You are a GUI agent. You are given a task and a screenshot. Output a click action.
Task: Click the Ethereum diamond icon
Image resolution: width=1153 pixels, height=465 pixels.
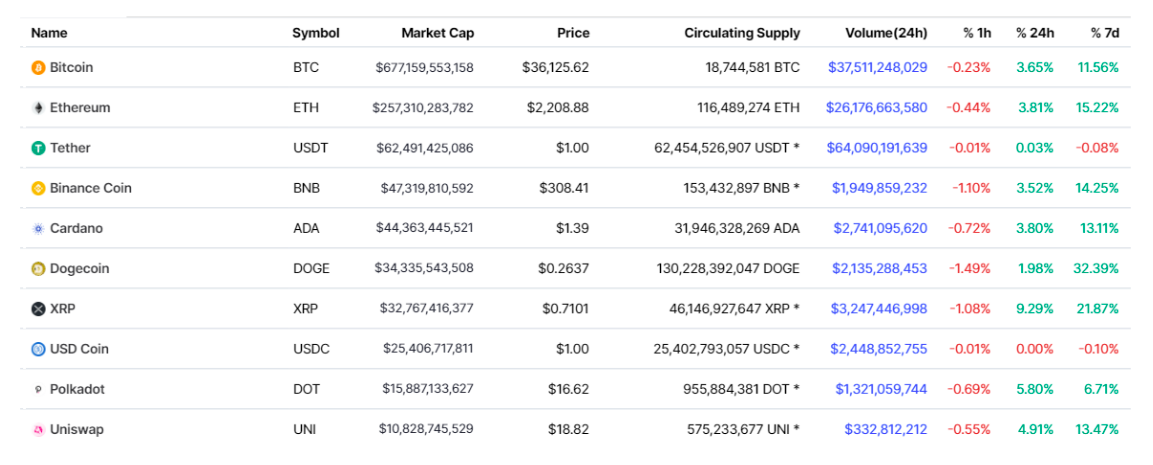click(39, 108)
